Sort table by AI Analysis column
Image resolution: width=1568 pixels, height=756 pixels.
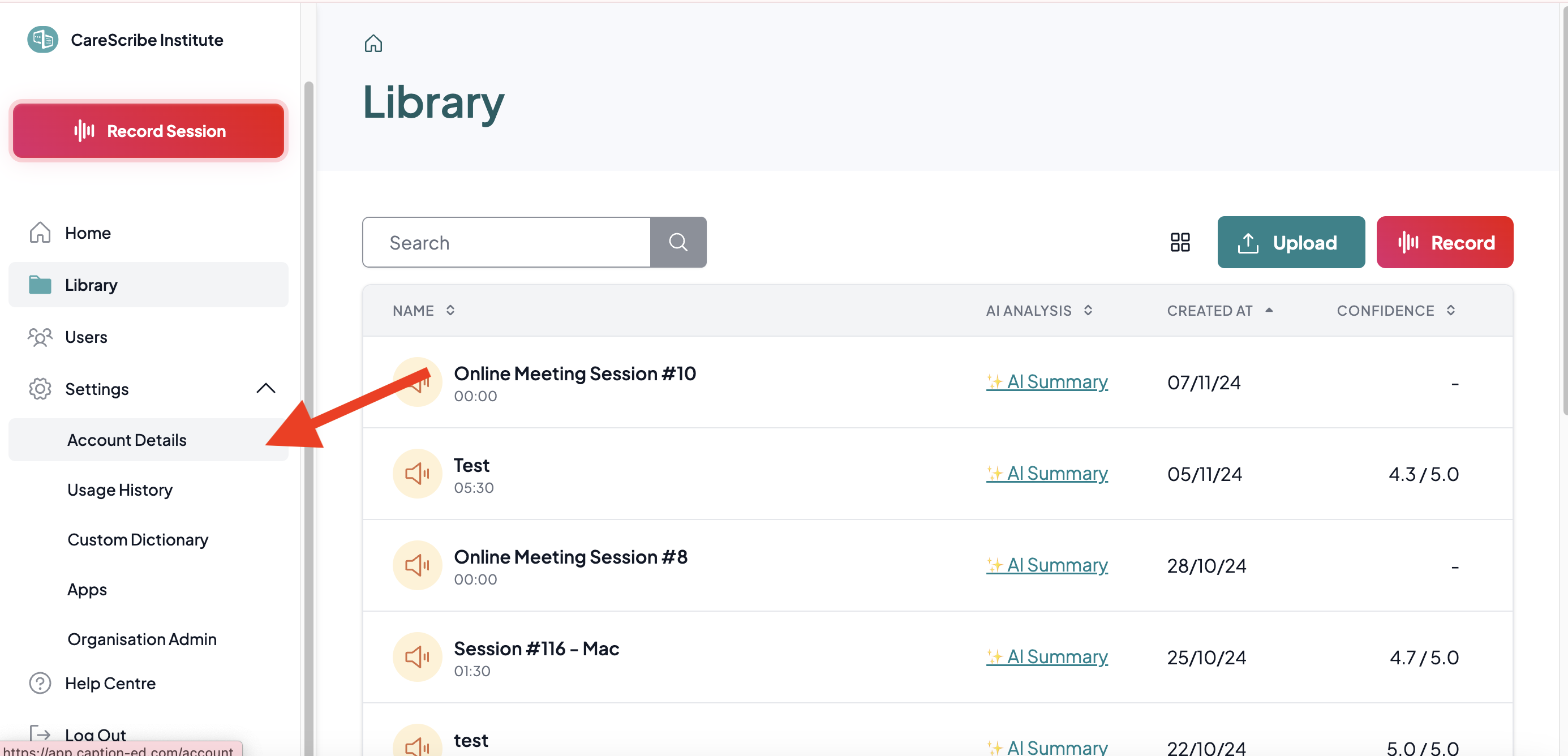click(x=1038, y=311)
